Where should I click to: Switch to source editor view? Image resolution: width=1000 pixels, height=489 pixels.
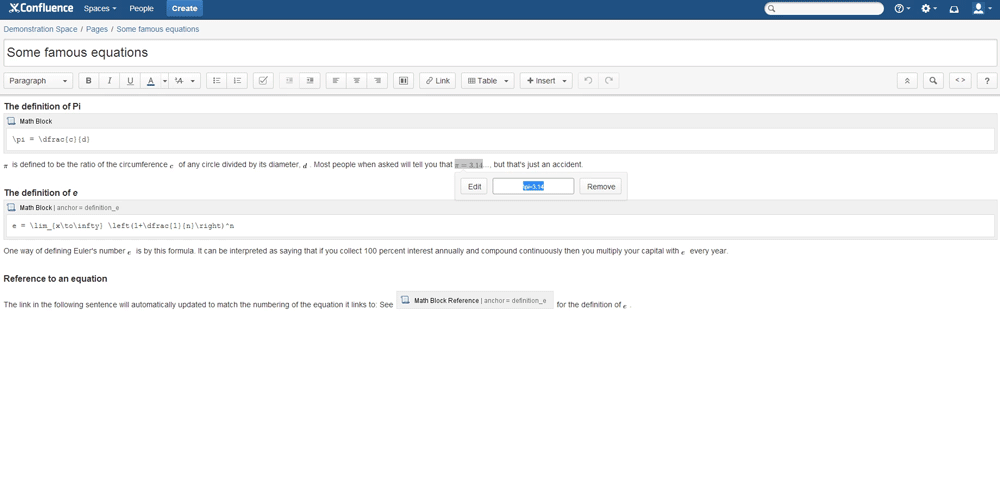(960, 81)
